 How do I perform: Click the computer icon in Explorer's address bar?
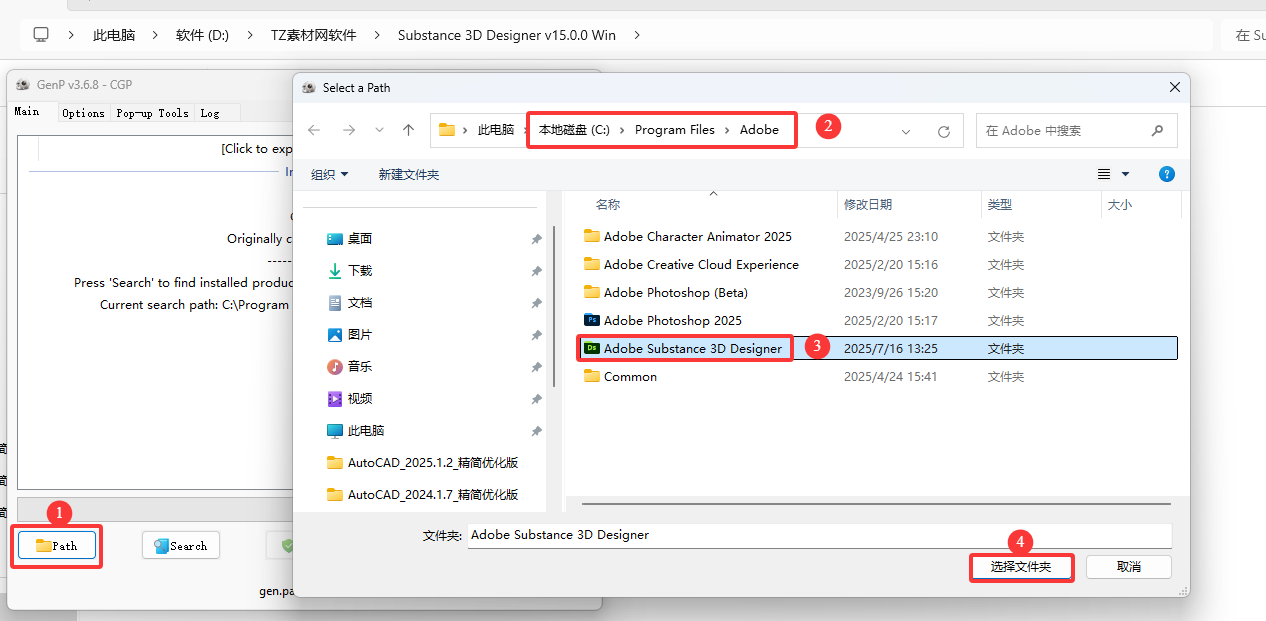(41, 35)
